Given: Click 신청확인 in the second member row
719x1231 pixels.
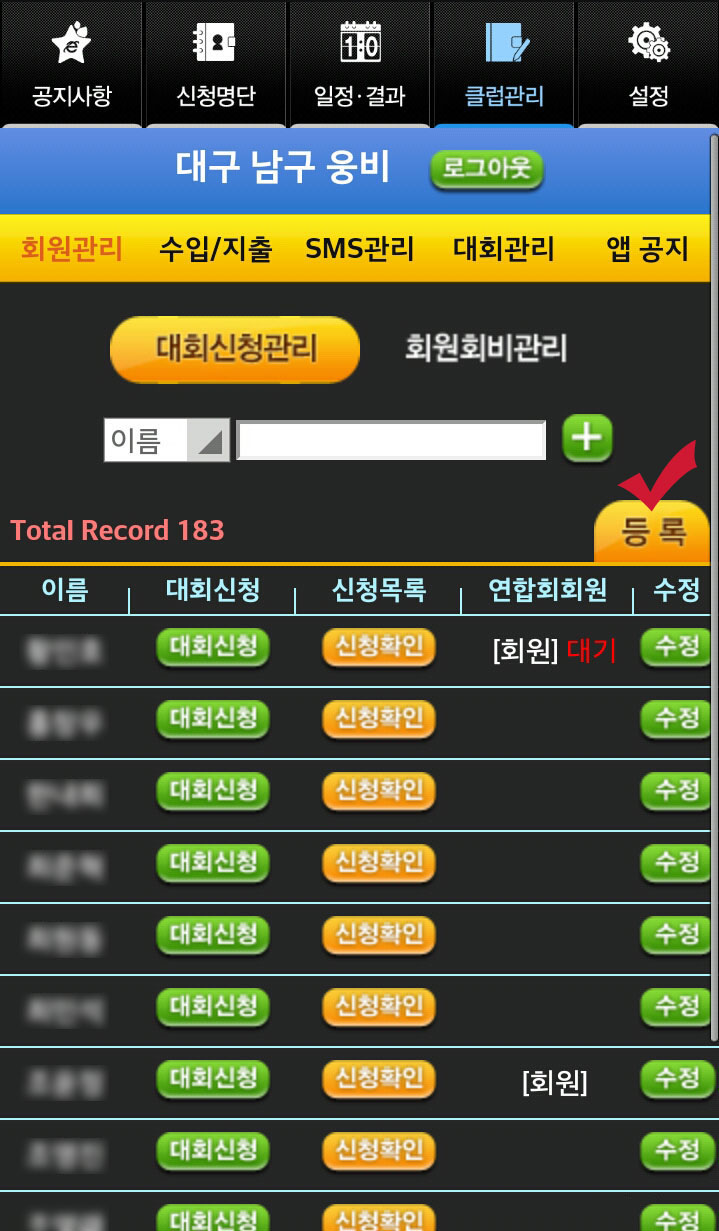Looking at the screenshot, I should click(x=378, y=719).
